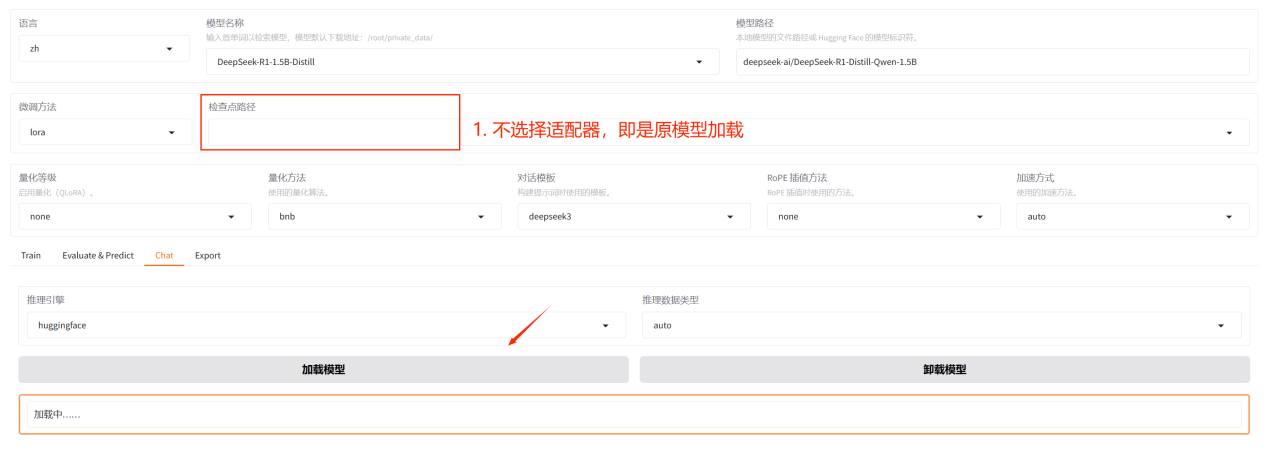Open the 微调方法 dropdown showing lora

click(x=104, y=132)
